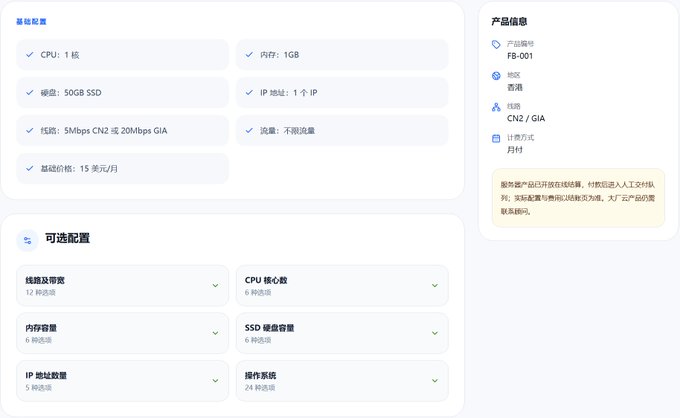Click checkmark icon beside 线路: 5Mbps CN2
680x418 pixels.
(29, 131)
